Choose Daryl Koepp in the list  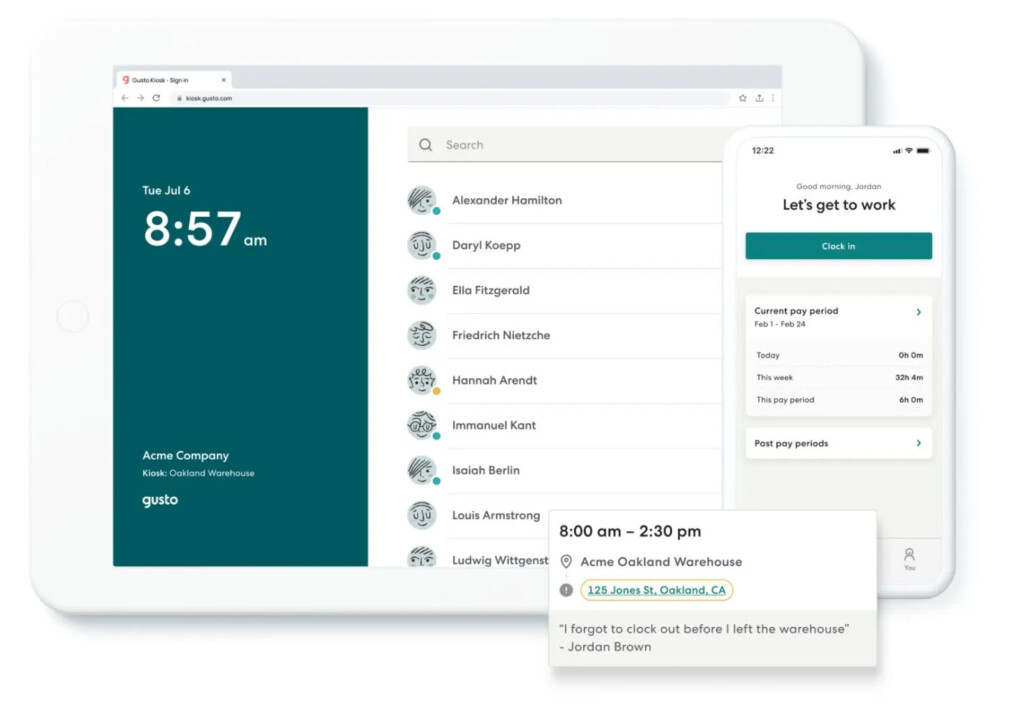tap(487, 246)
